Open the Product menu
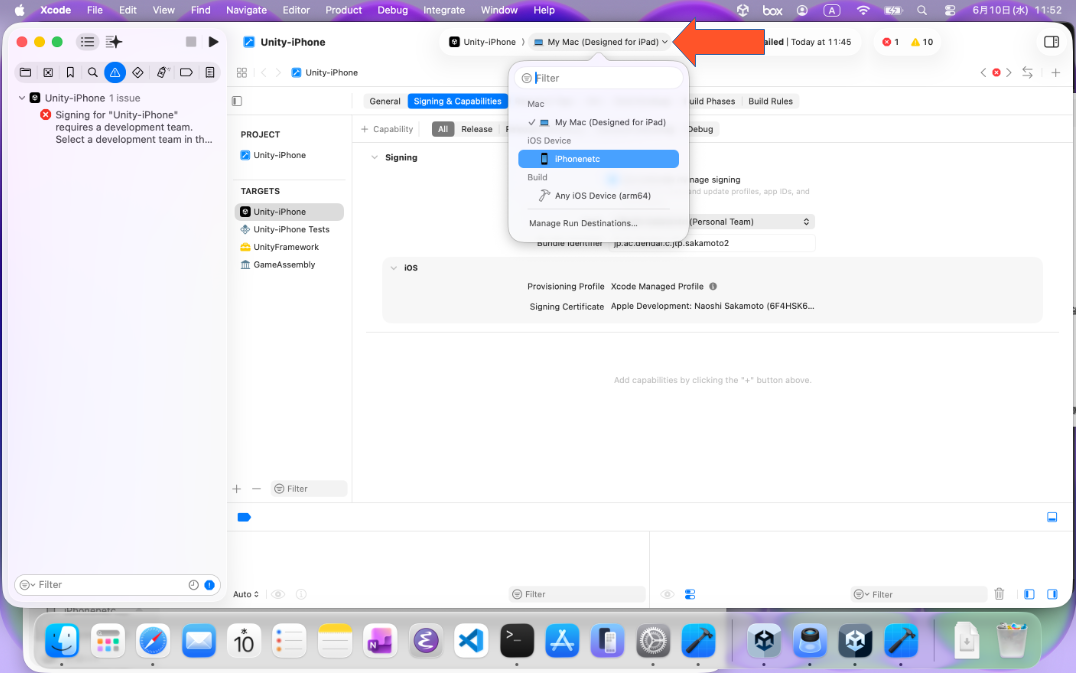The image size is (1077, 674). coord(343,10)
